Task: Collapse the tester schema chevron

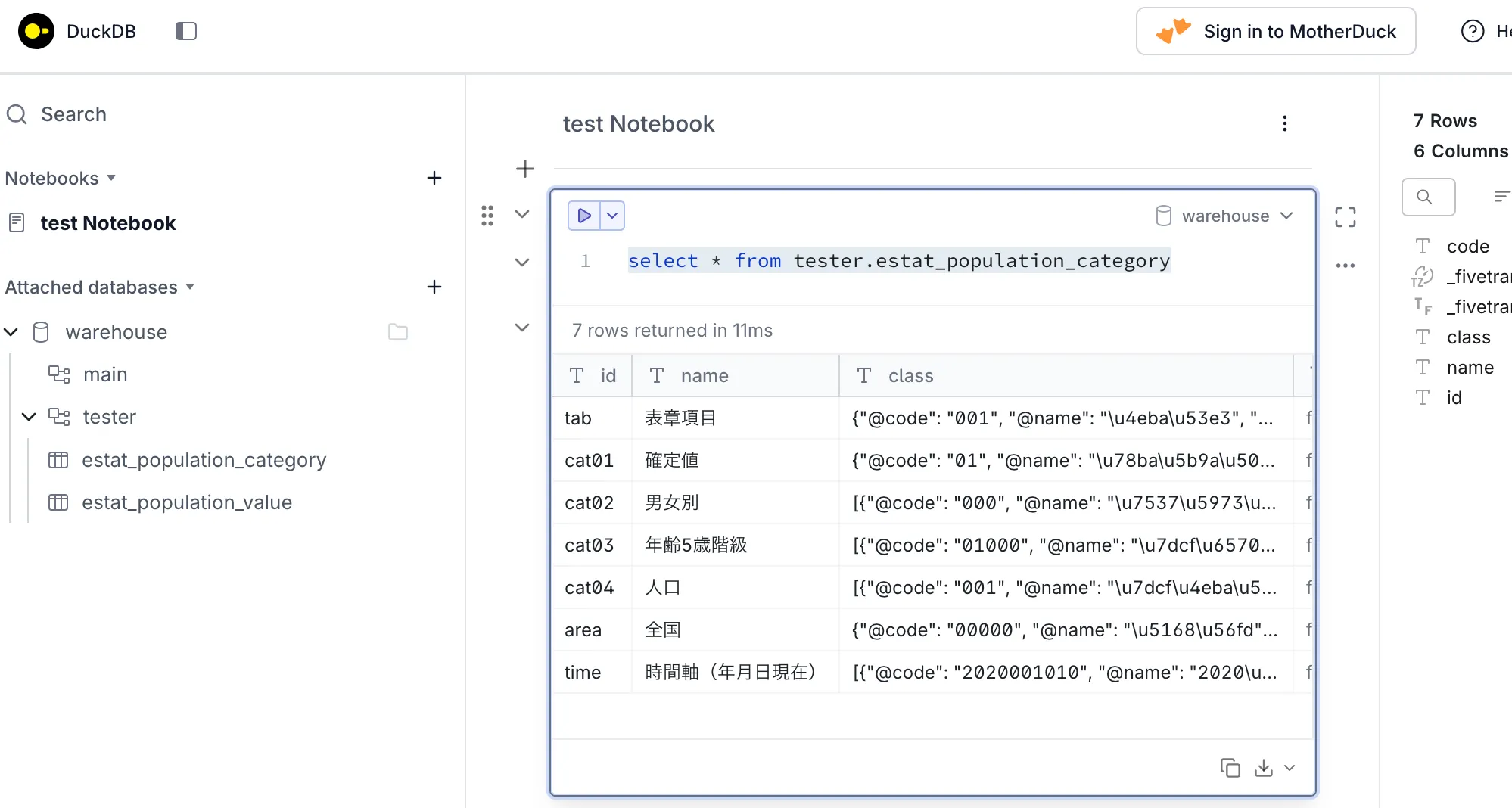Action: tap(29, 417)
